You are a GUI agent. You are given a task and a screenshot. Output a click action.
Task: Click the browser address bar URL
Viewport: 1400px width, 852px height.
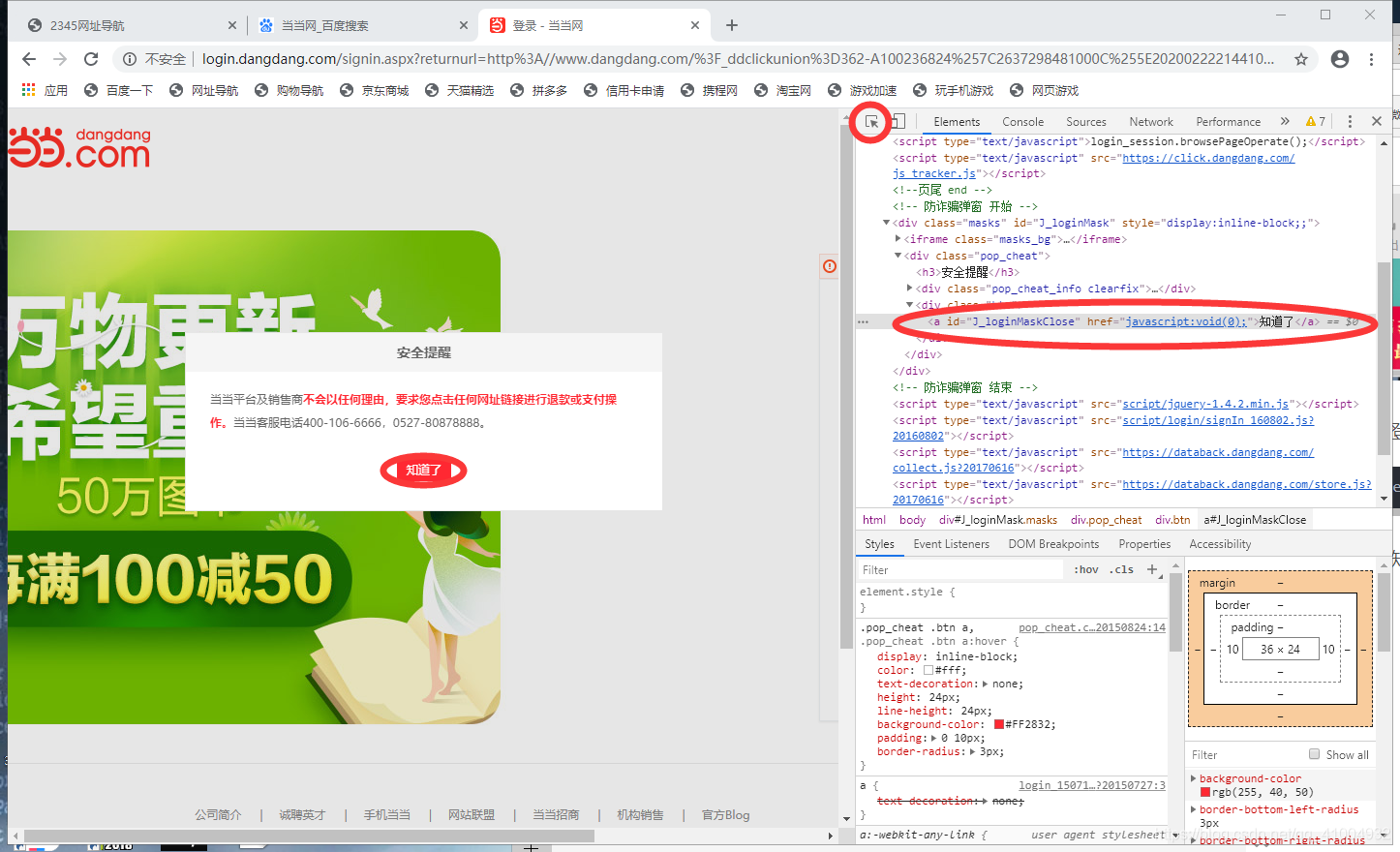pyautogui.click(x=738, y=59)
